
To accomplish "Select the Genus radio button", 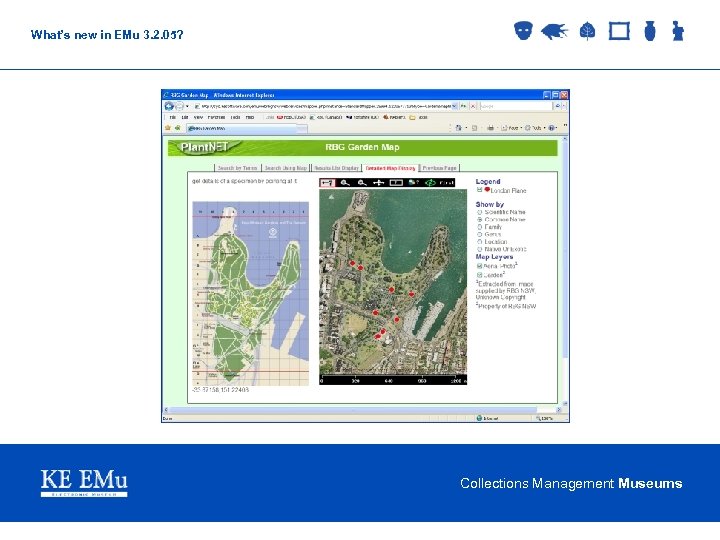I will 479,234.
